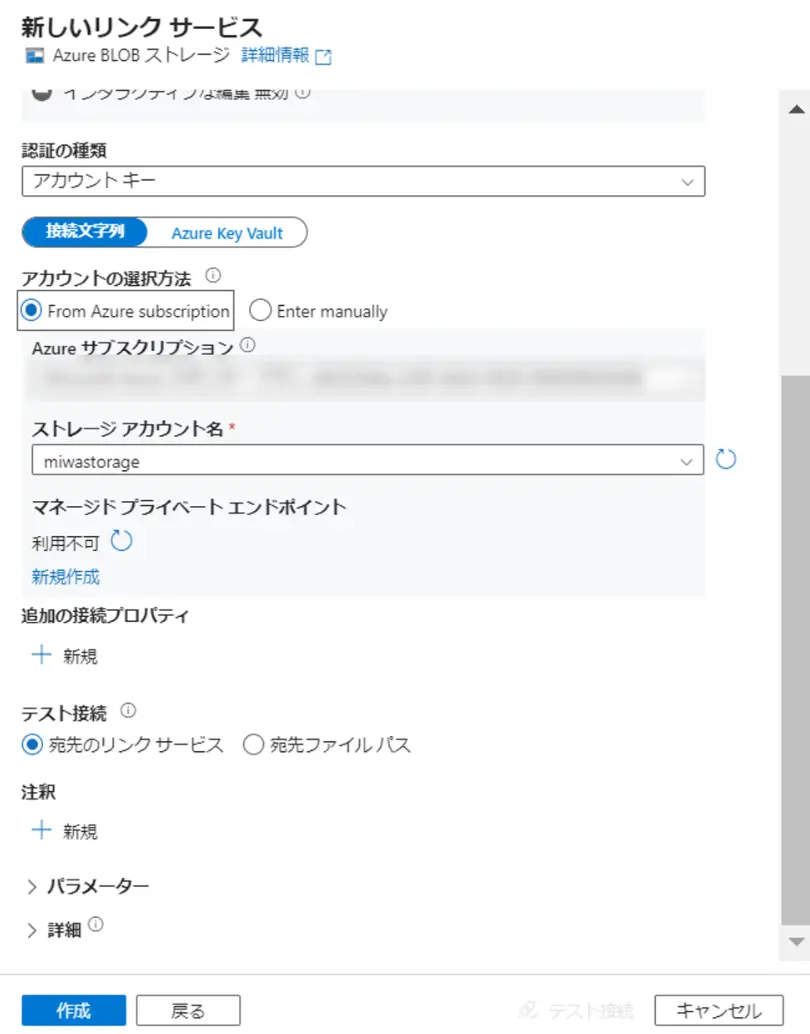Expand the 詳細 section
The width and height of the screenshot is (810, 1034).
click(x=54, y=930)
